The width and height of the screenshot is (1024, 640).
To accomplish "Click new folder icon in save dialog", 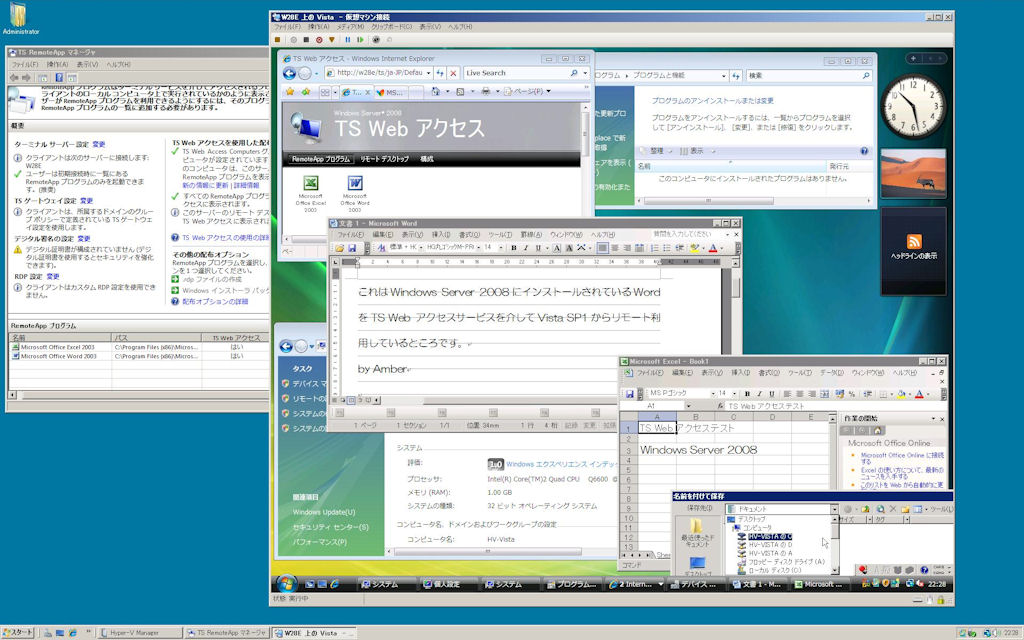I will 905,509.
